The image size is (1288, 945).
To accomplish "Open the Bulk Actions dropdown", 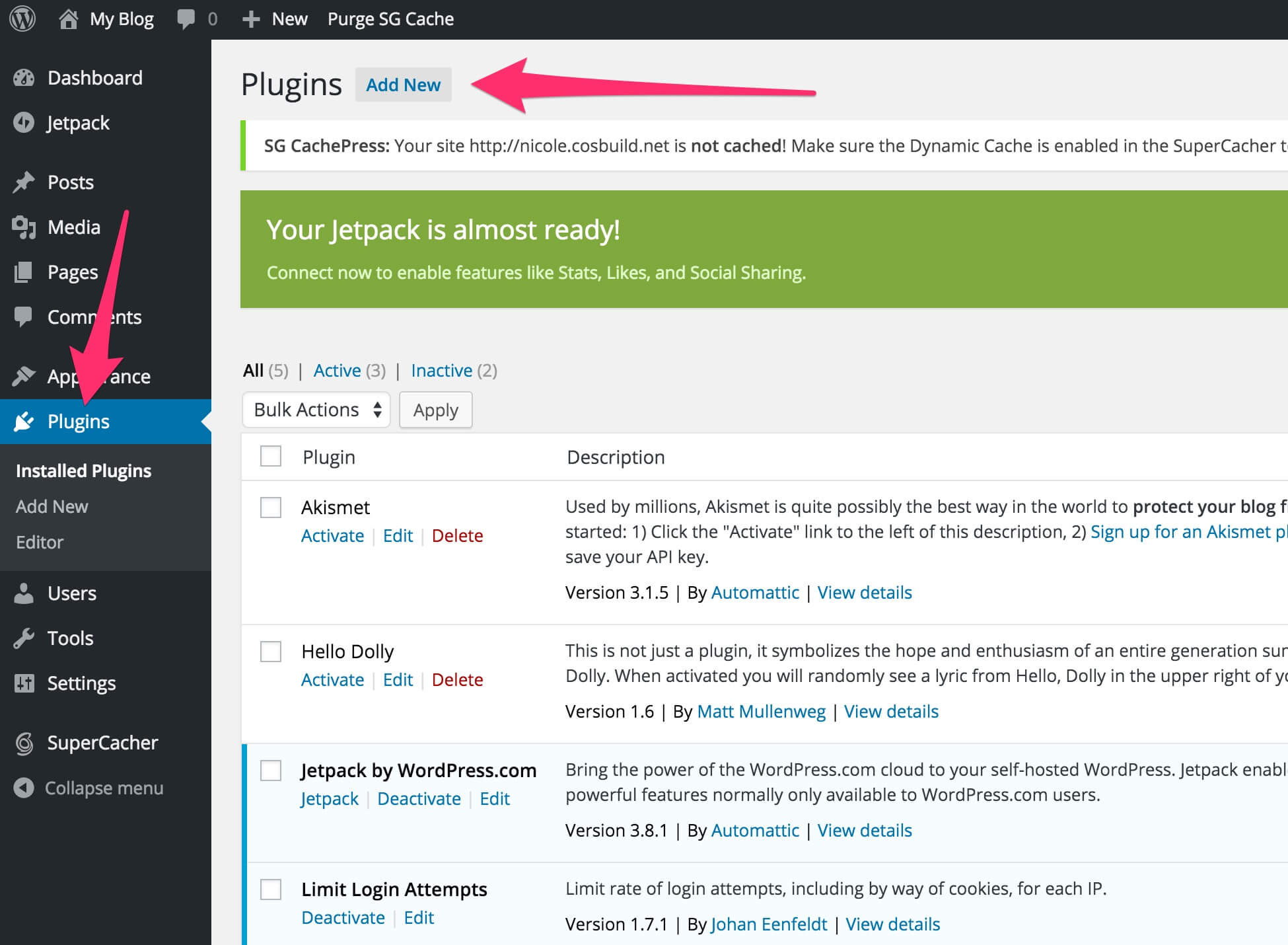I will click(x=316, y=410).
